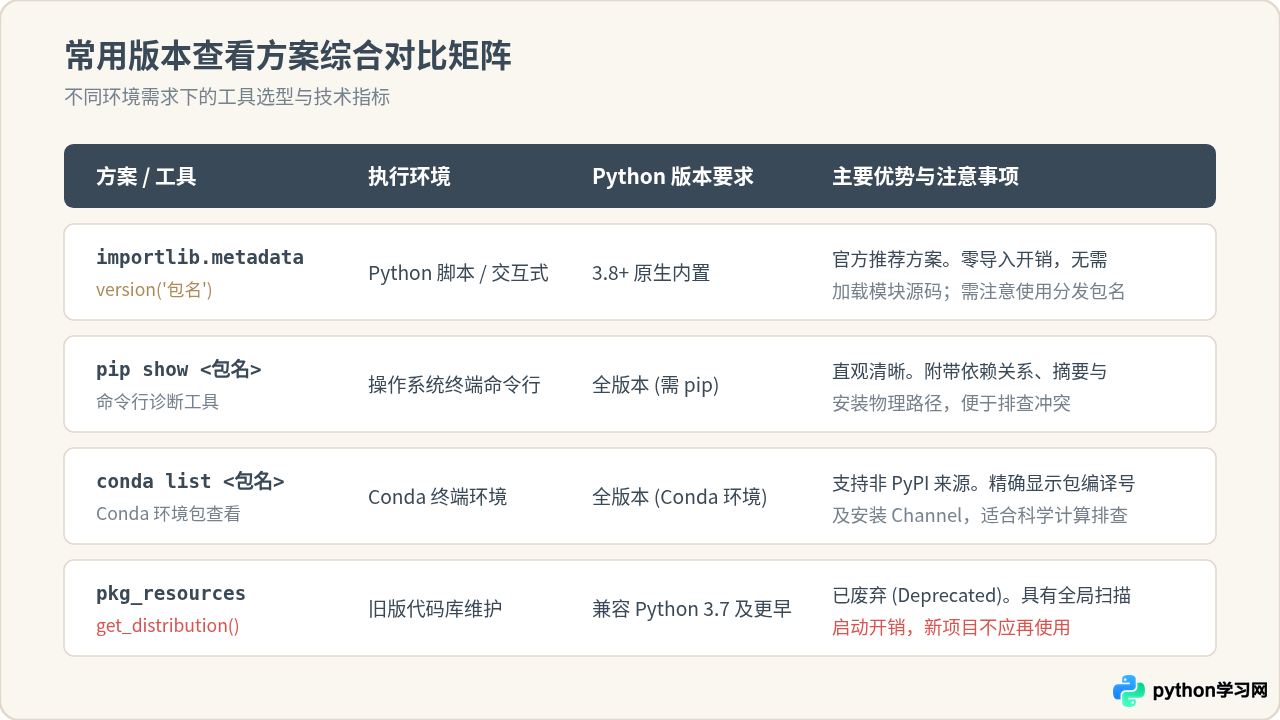Click the title "常用版本查看方案综合对比矩阵"
This screenshot has width=1280, height=720.
(288, 56)
